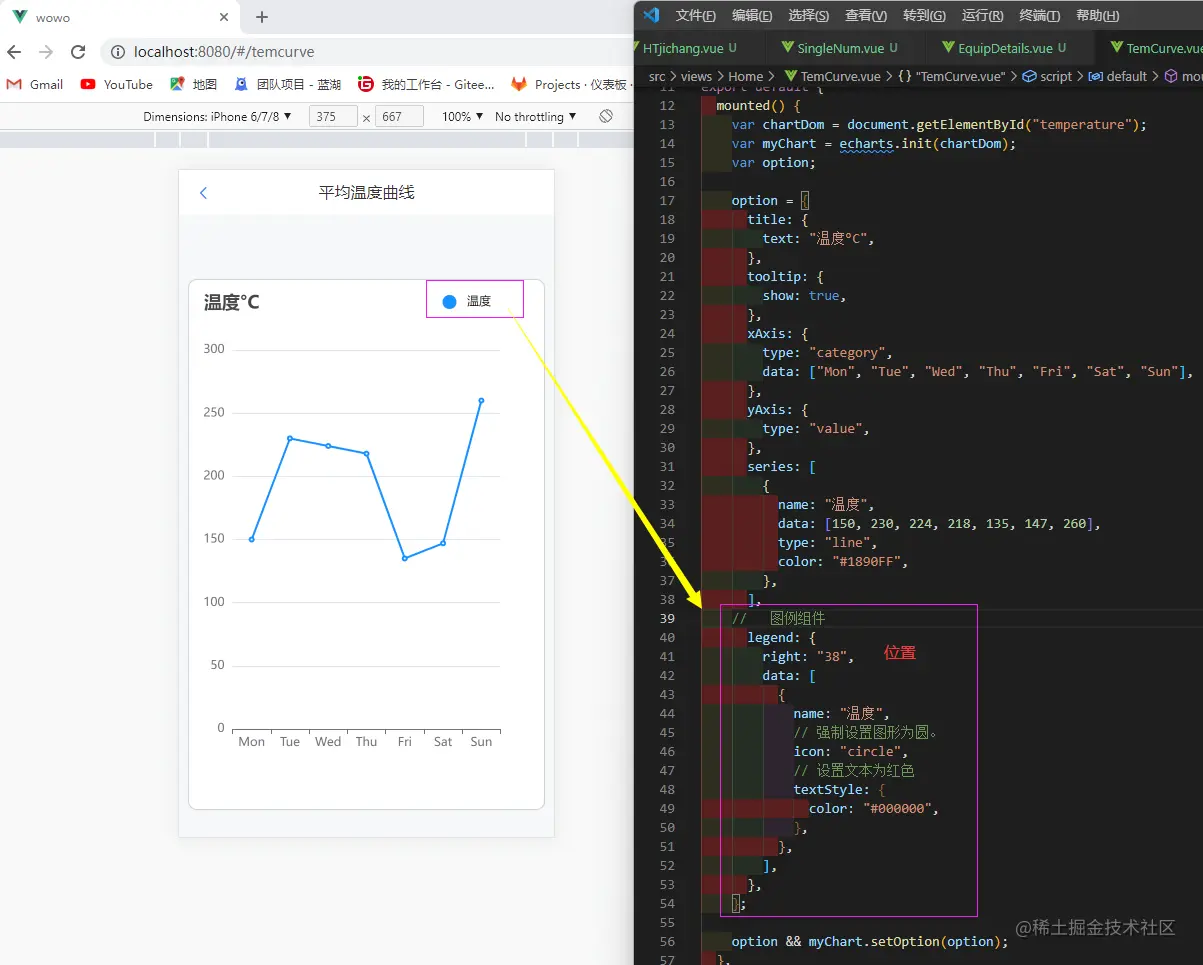Open the 终端(T) menu

(x=1040, y=15)
